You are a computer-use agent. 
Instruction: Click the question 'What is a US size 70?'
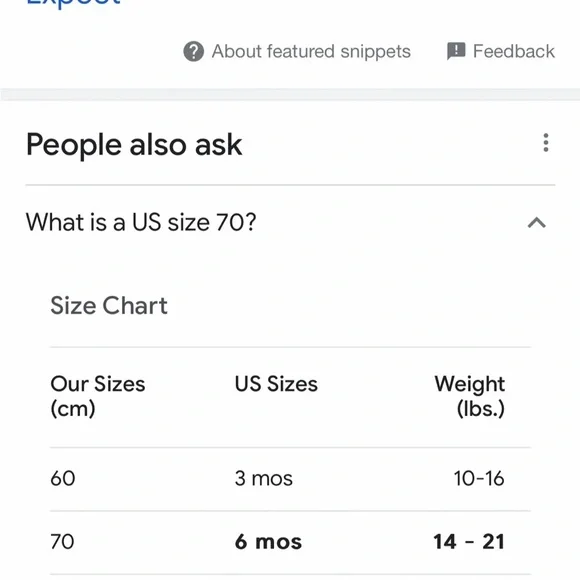click(x=141, y=222)
